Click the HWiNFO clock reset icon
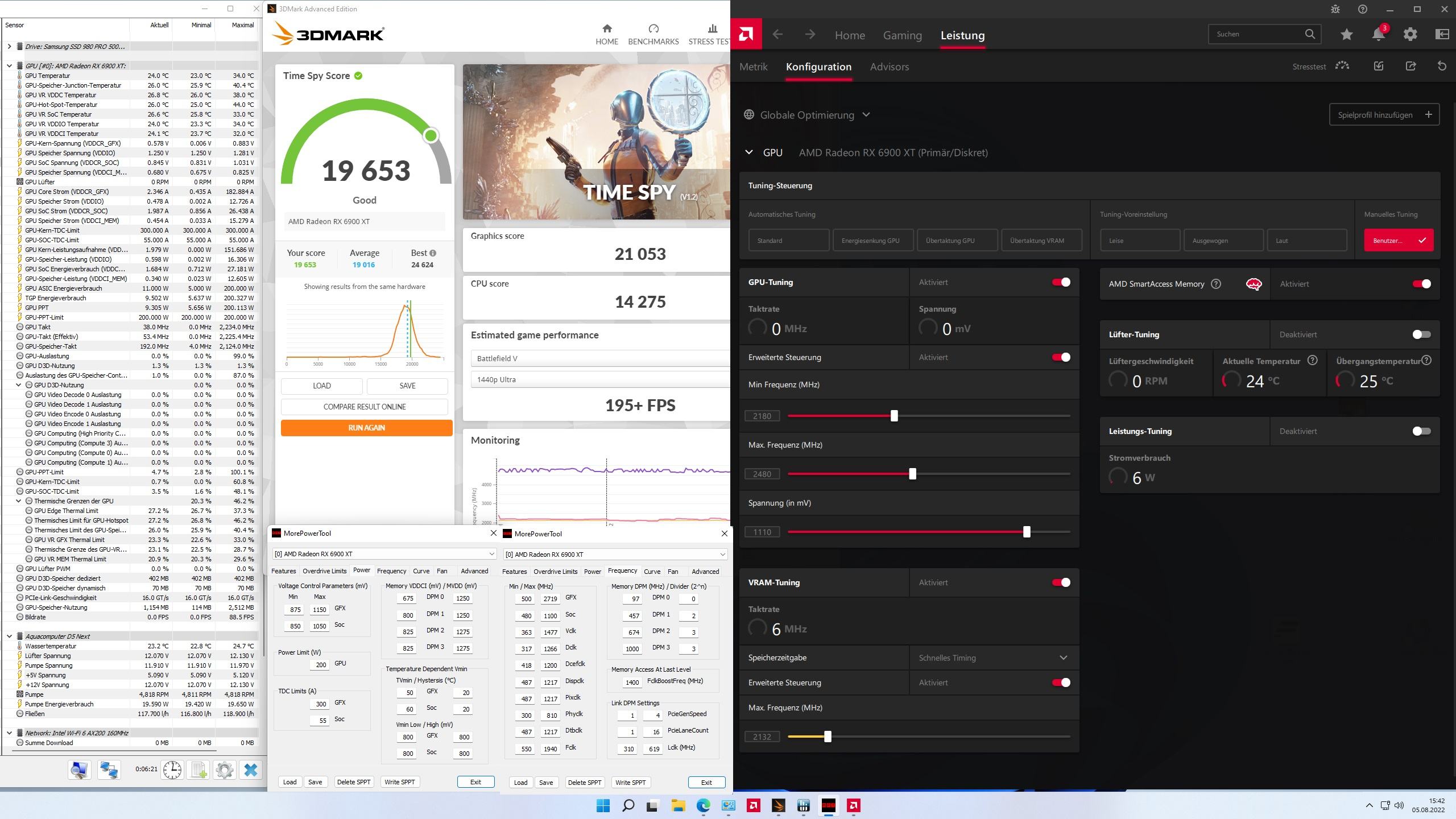Screen dimensions: 1456x819 point(172,770)
